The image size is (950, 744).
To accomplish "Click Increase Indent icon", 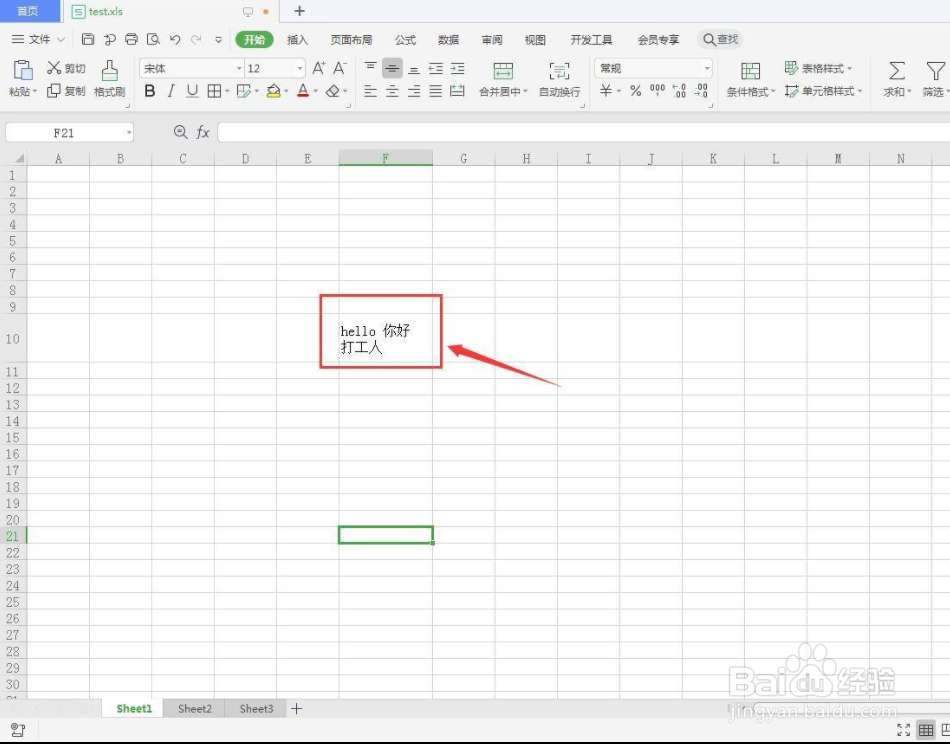I will click(457, 68).
